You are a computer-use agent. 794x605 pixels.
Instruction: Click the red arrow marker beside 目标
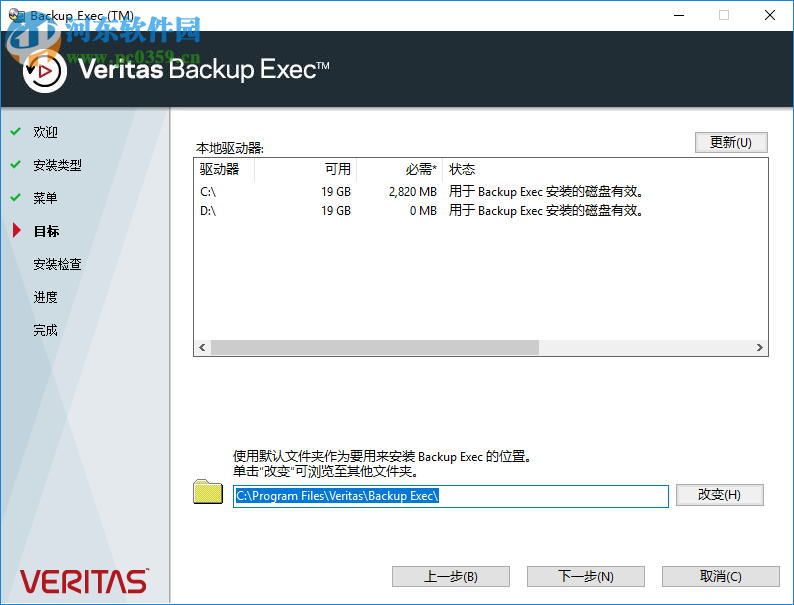point(17,230)
